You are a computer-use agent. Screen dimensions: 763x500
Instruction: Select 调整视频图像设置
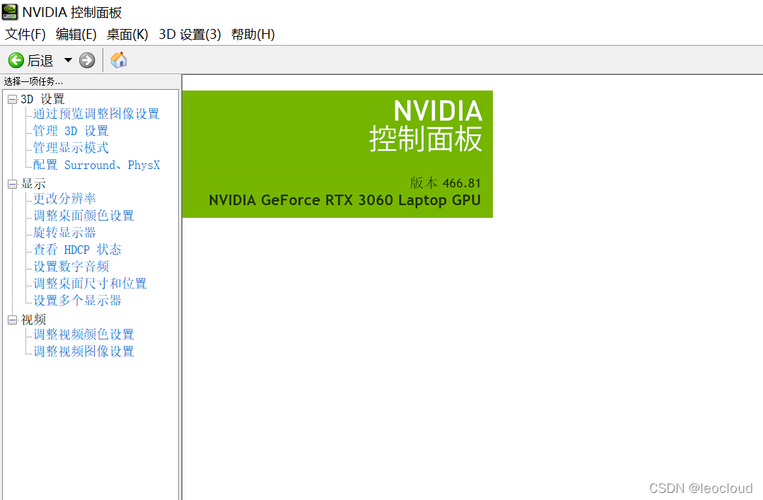point(84,352)
